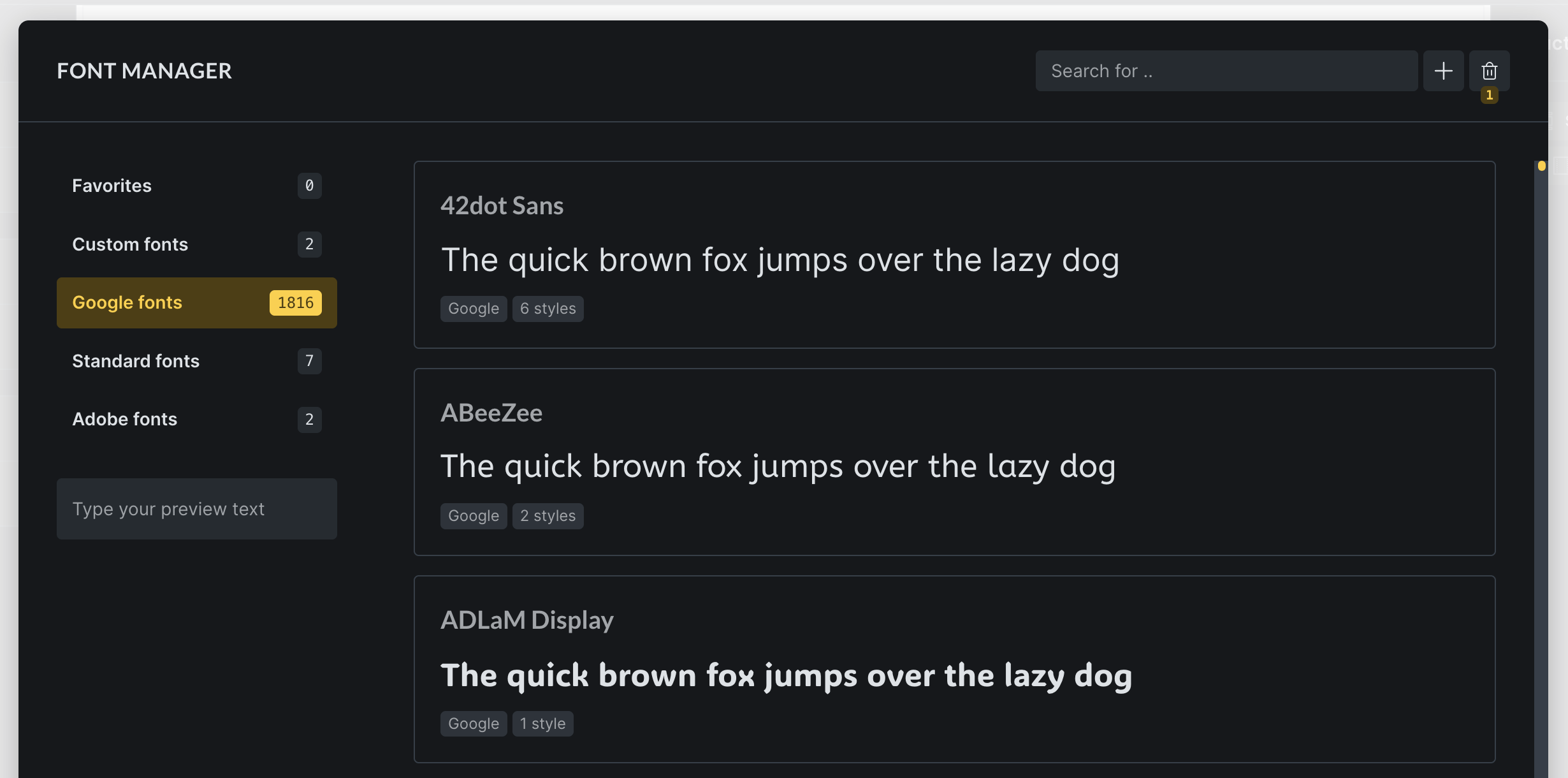Open the ADLaM Display font card
This screenshot has height=778, width=1568.
point(954,669)
